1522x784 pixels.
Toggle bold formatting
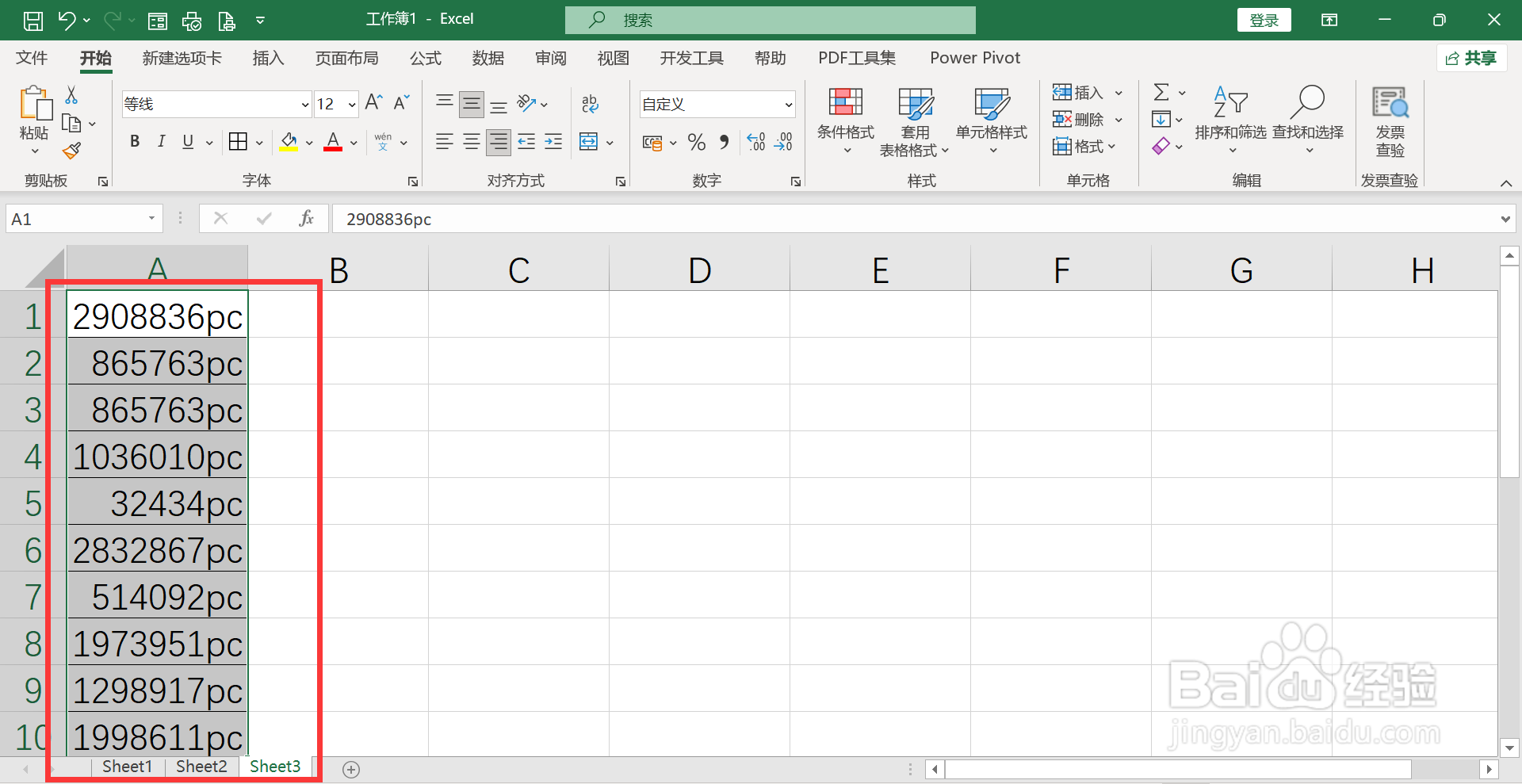(135, 142)
